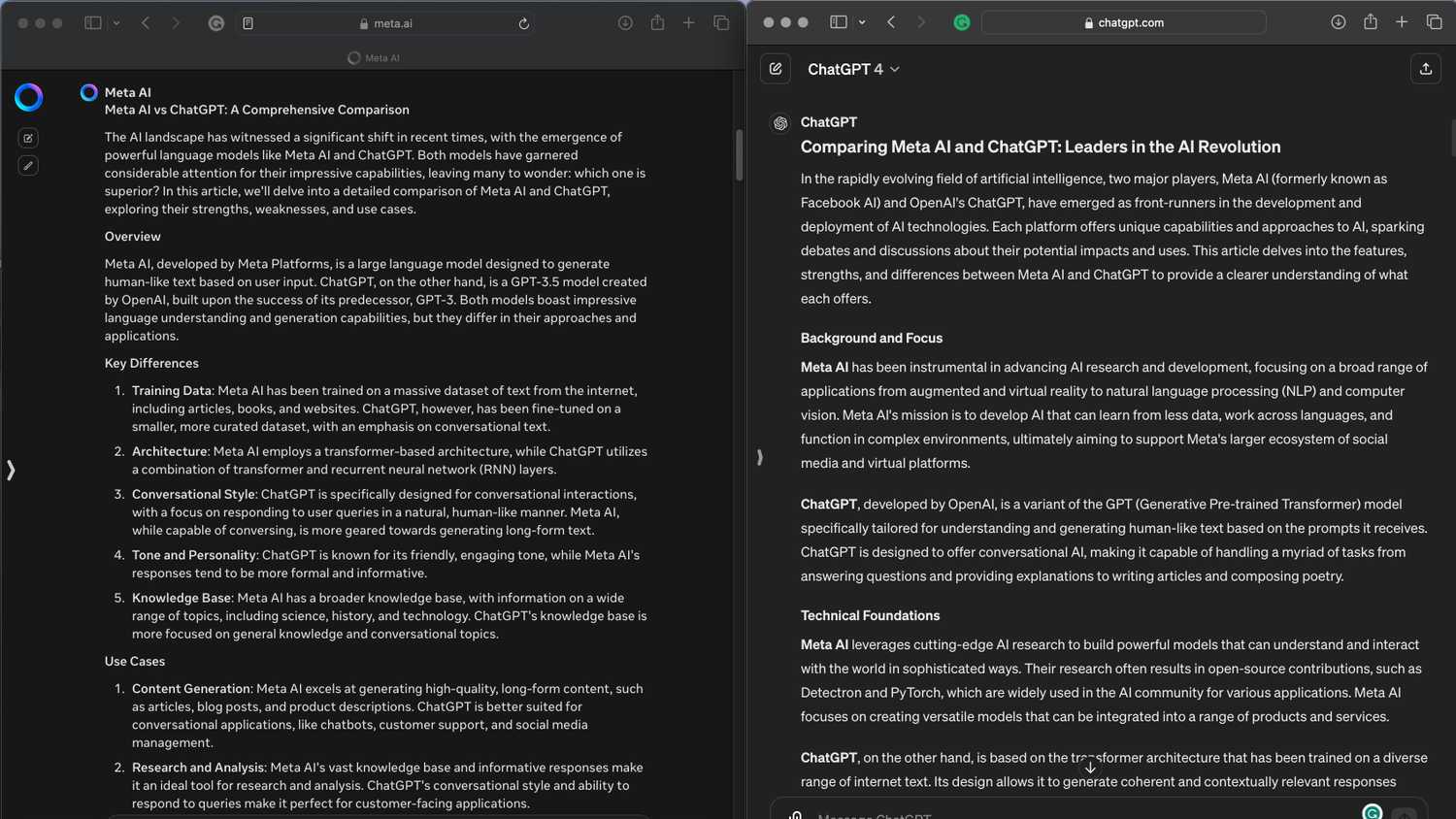The image size is (1456, 819).
Task: Expand the Meta AI left sidebar chevron
Action: [11, 471]
